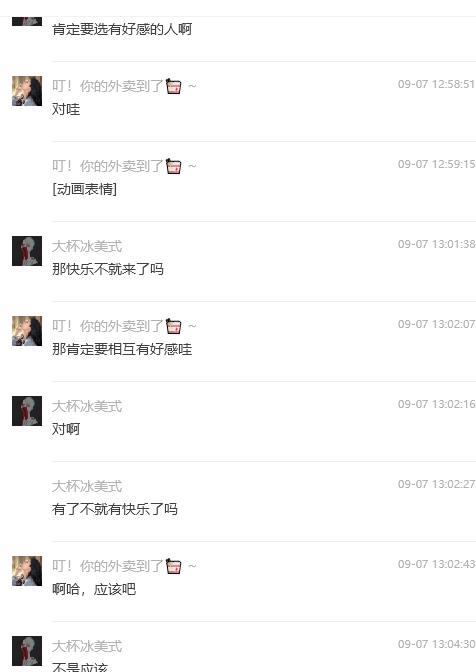Click 大杯冰美式 avatar beside 不是应该 message
This screenshot has height=672, width=476.
[27, 651]
